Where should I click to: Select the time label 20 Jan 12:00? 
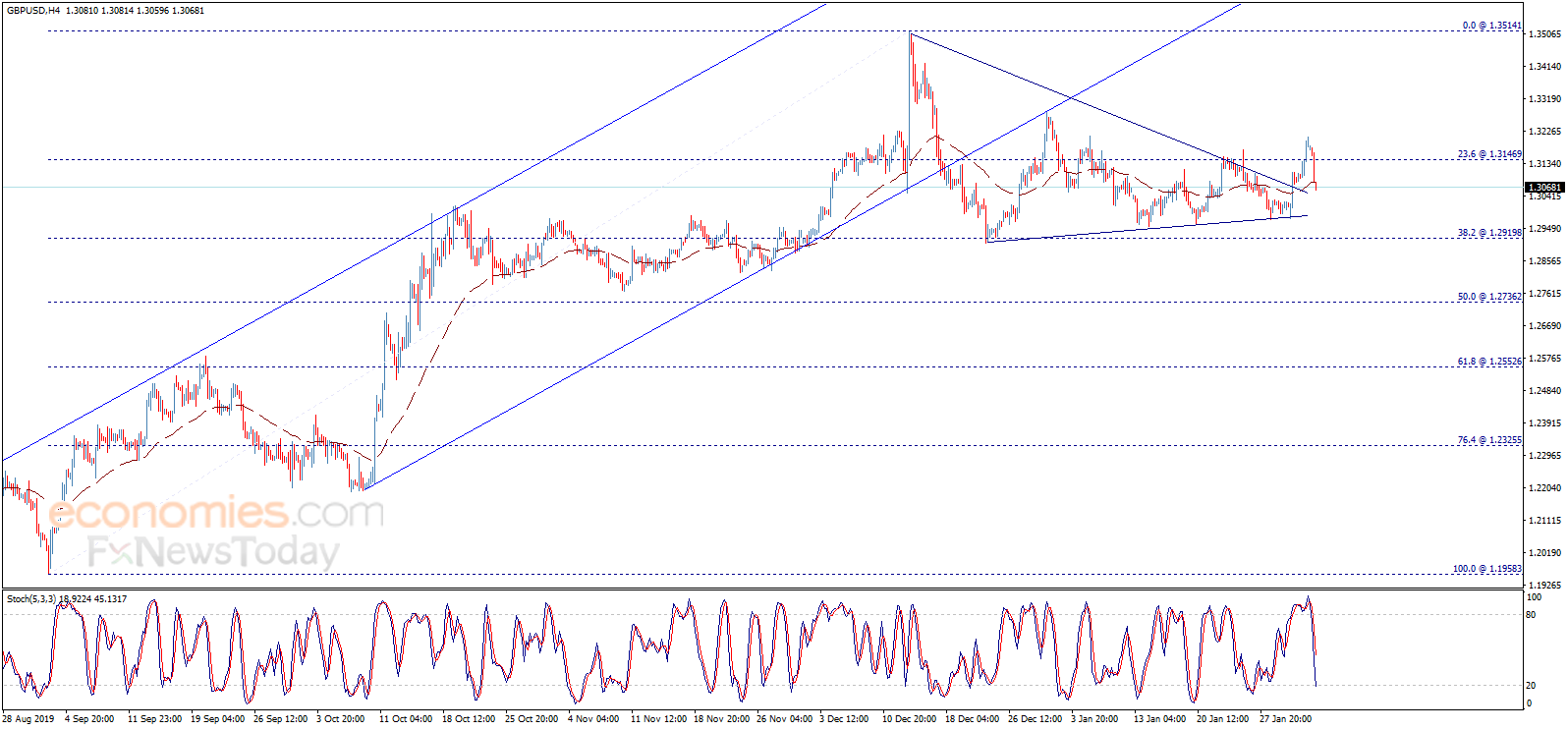tap(1223, 719)
